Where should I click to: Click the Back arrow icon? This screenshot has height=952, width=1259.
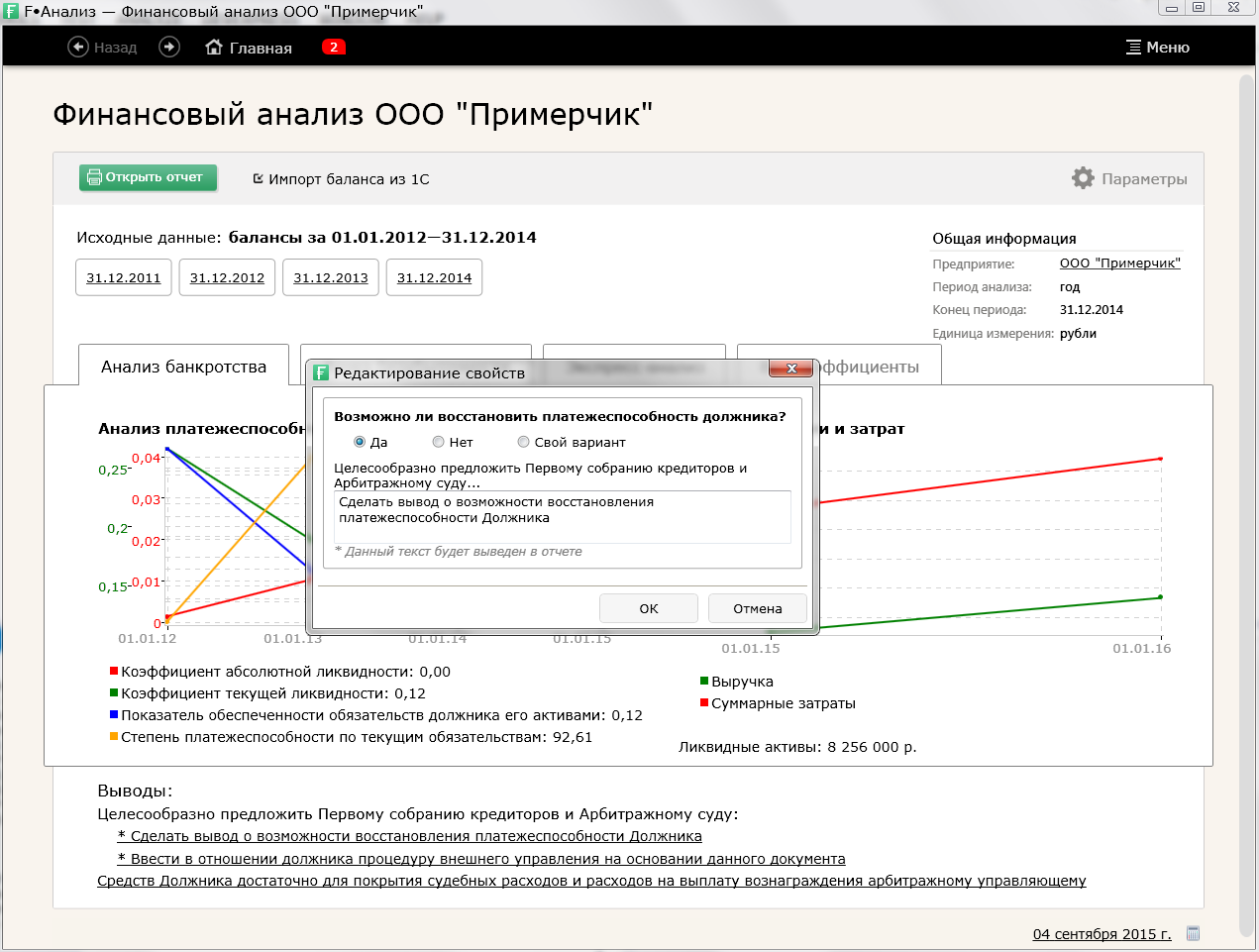[x=78, y=47]
